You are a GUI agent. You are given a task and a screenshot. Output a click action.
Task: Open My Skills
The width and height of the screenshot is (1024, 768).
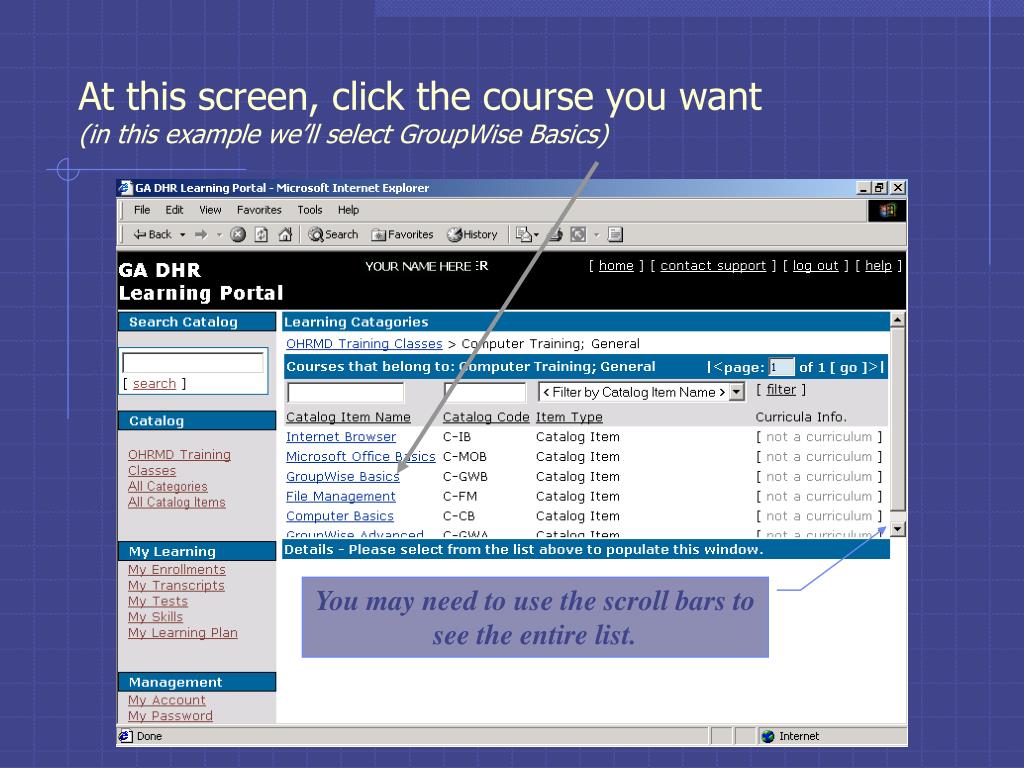155,617
